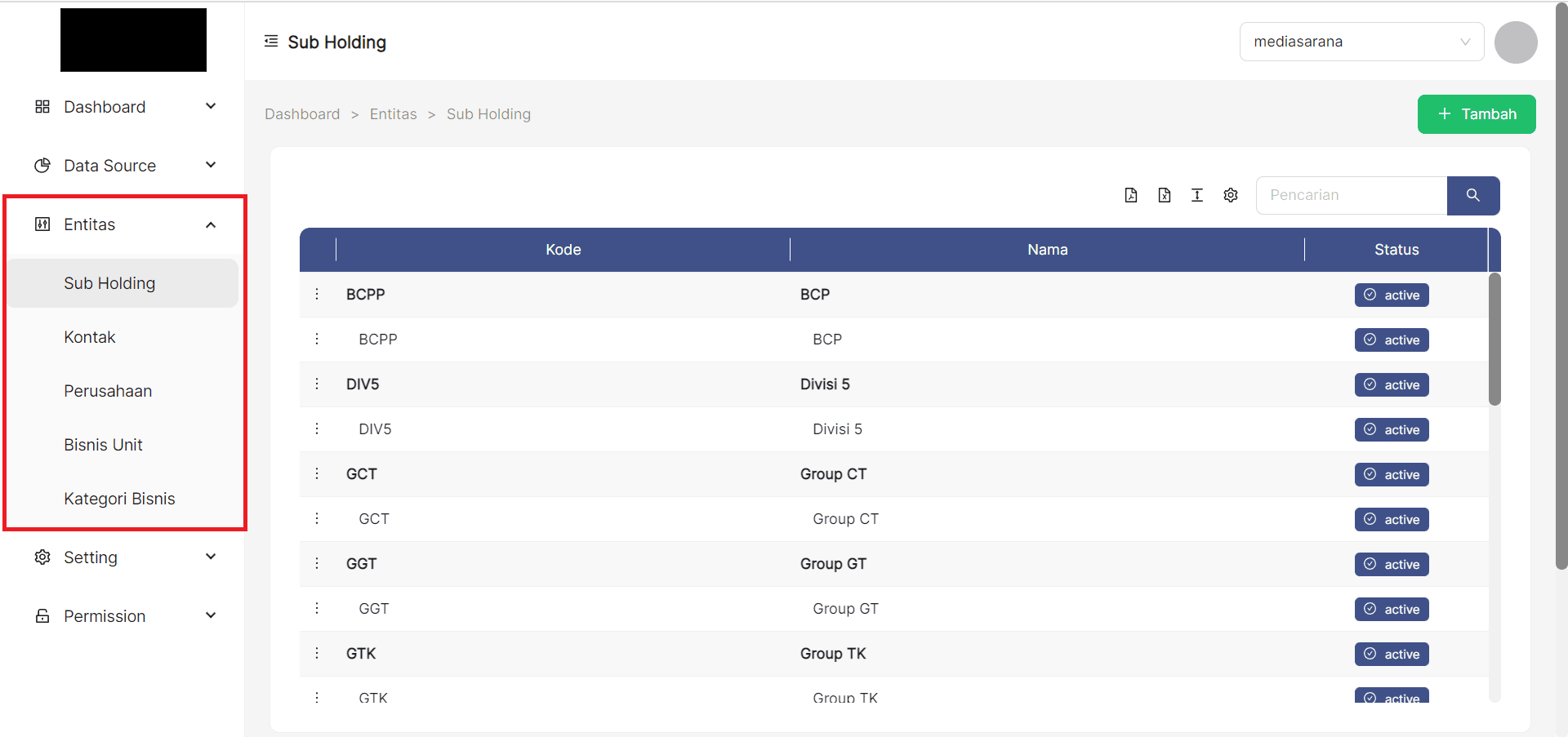
Task: Open the user avatar in header
Action: (x=1516, y=42)
